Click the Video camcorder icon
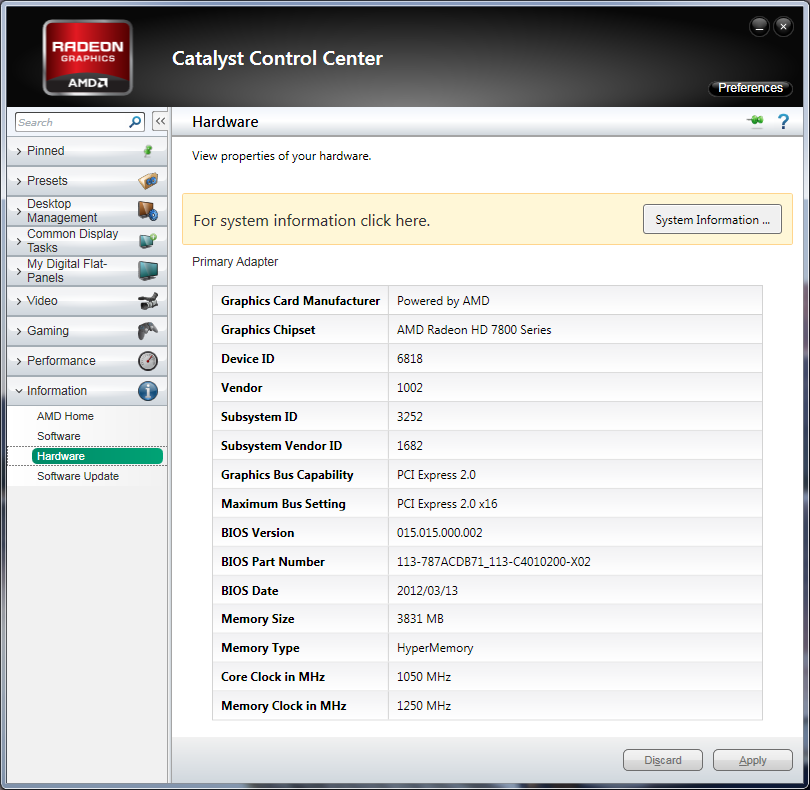This screenshot has height=790, width=810. point(148,301)
